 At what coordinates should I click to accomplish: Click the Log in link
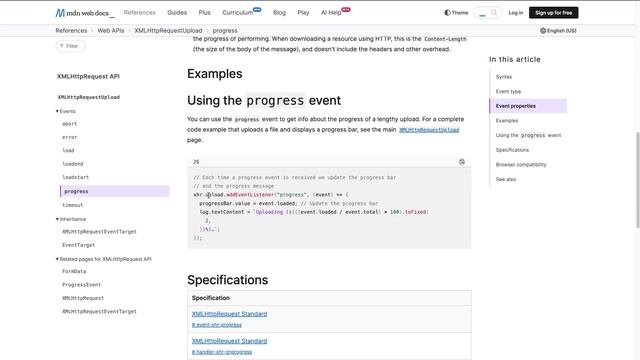point(516,13)
